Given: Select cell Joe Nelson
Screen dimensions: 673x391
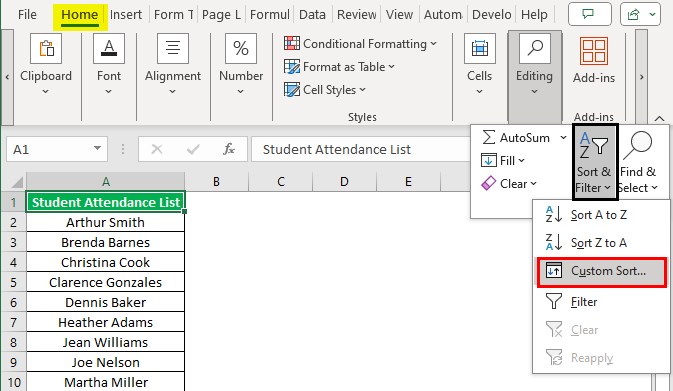Looking at the screenshot, I should pyautogui.click(x=106, y=362).
